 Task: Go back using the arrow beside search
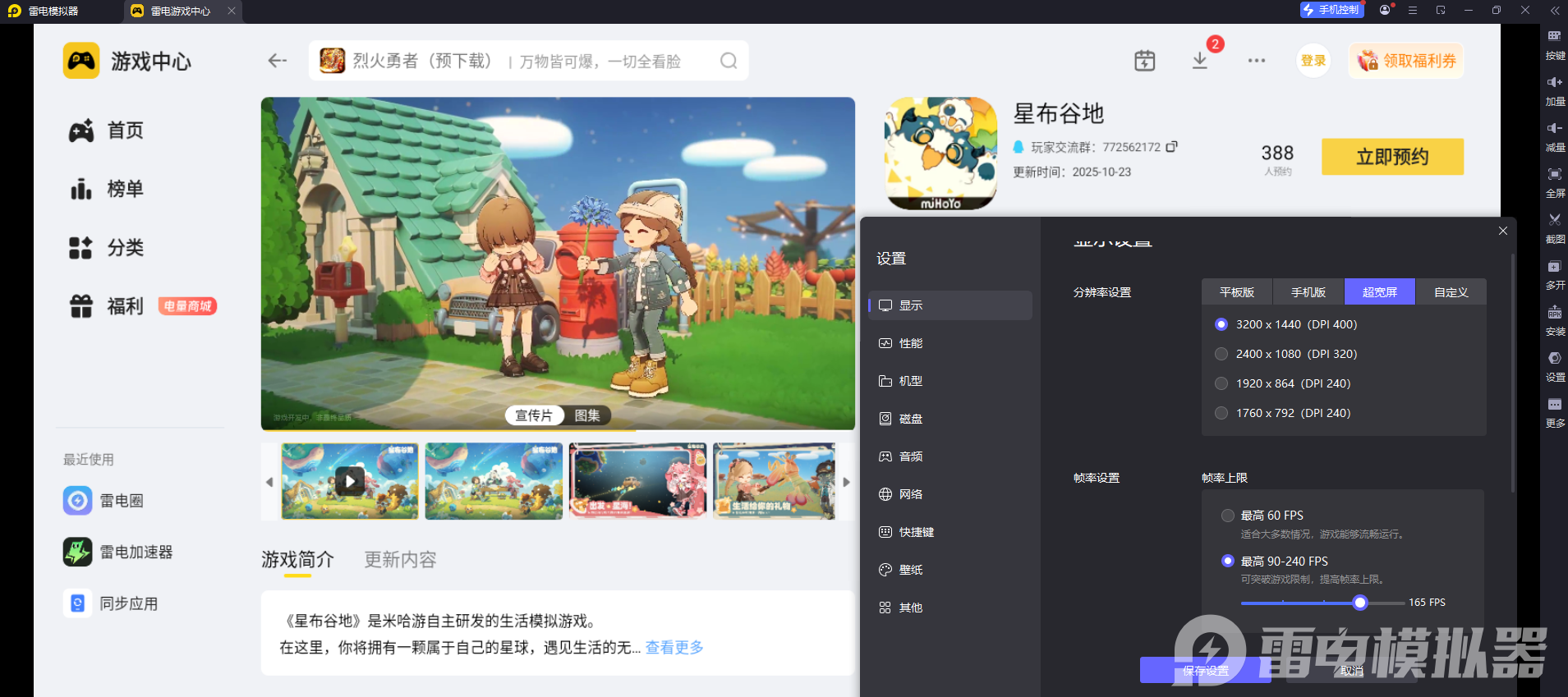[x=277, y=61]
